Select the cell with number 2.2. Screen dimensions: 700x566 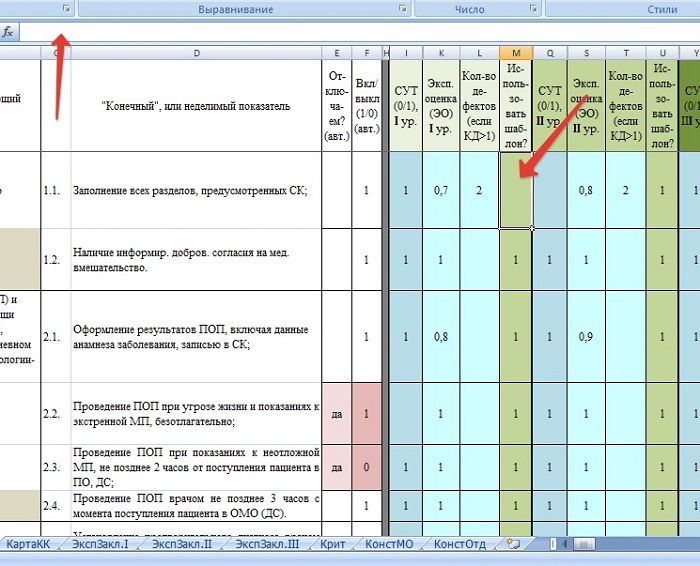pos(56,414)
